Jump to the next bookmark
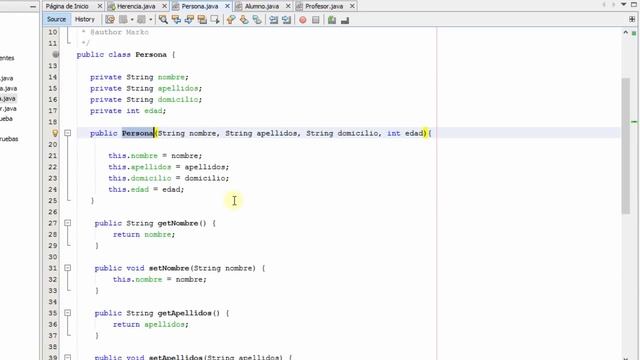The image size is (640, 360). [x=244, y=20]
